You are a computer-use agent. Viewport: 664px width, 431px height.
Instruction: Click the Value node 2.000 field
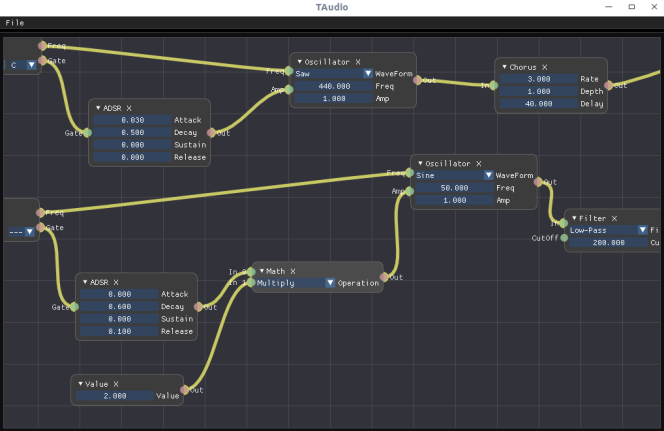coord(115,396)
